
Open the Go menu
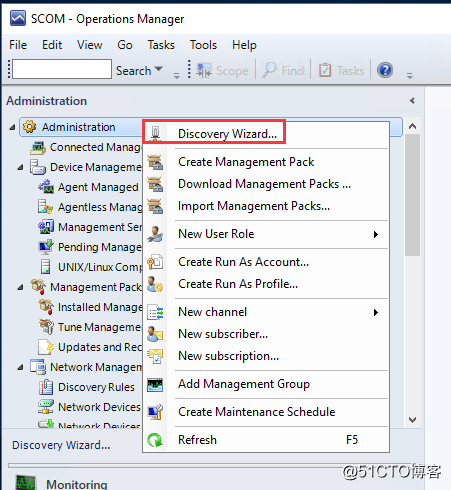tap(125, 45)
